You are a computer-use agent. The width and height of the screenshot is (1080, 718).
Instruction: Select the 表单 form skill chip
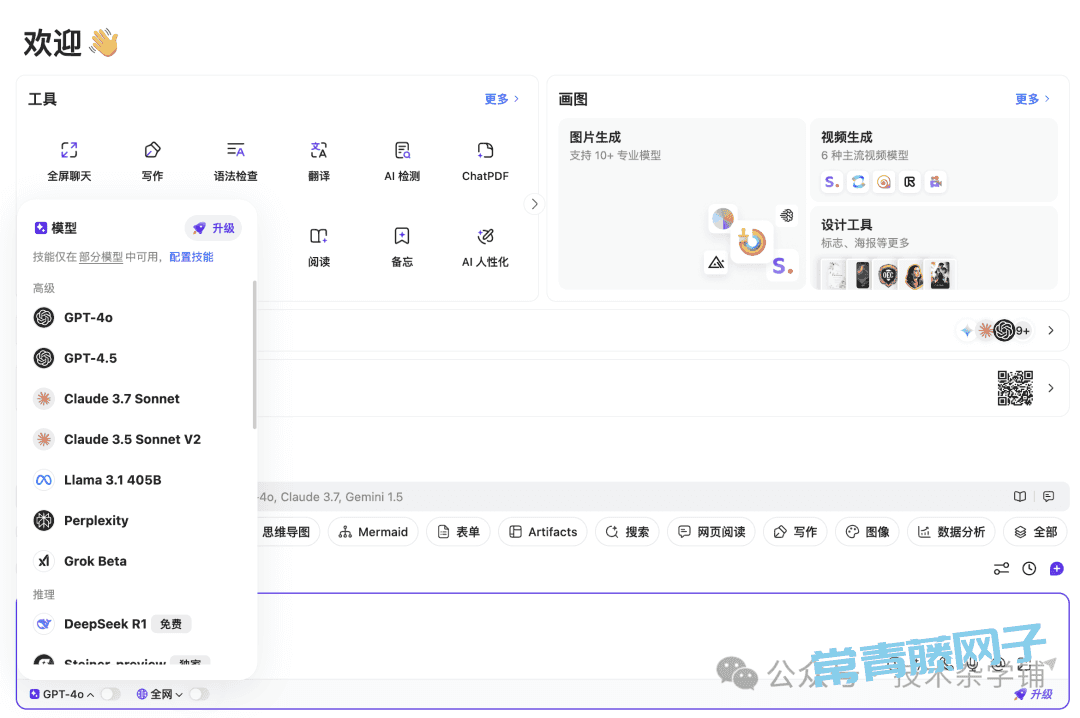pyautogui.click(x=459, y=532)
